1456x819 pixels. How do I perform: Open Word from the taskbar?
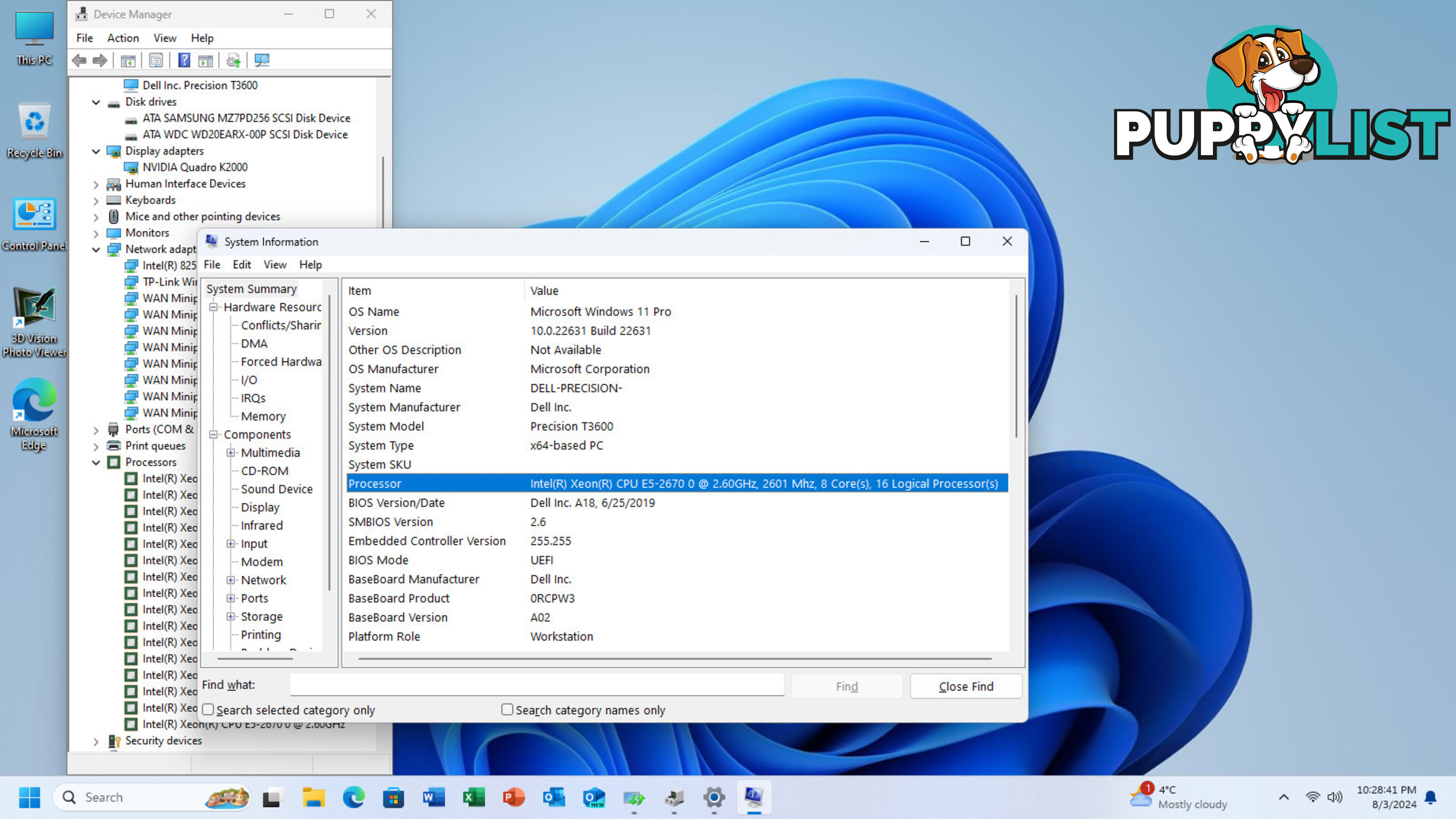[x=433, y=797]
